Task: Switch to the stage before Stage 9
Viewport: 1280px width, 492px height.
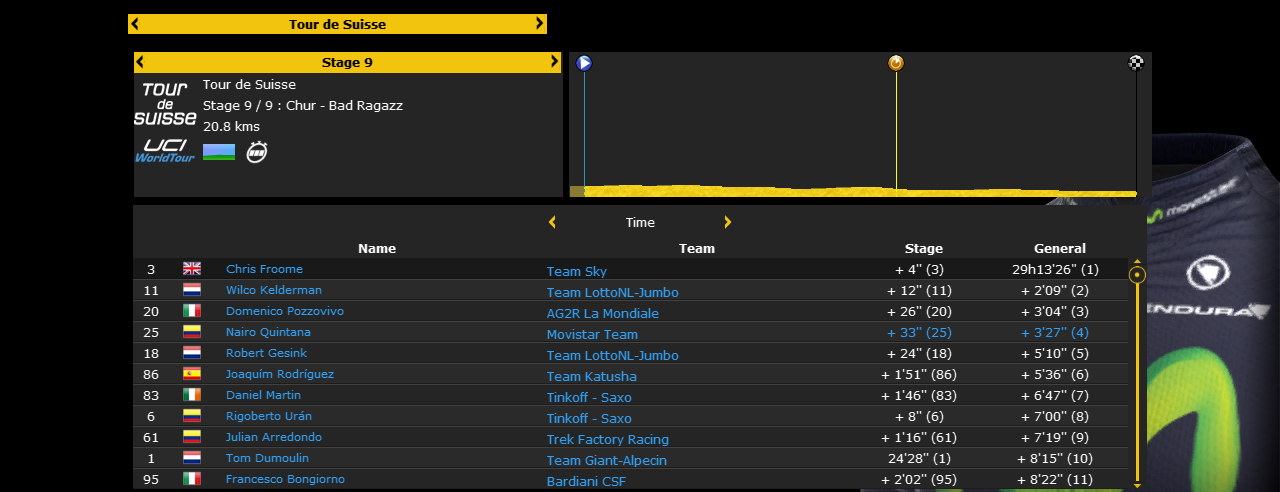Action: click(x=140, y=62)
